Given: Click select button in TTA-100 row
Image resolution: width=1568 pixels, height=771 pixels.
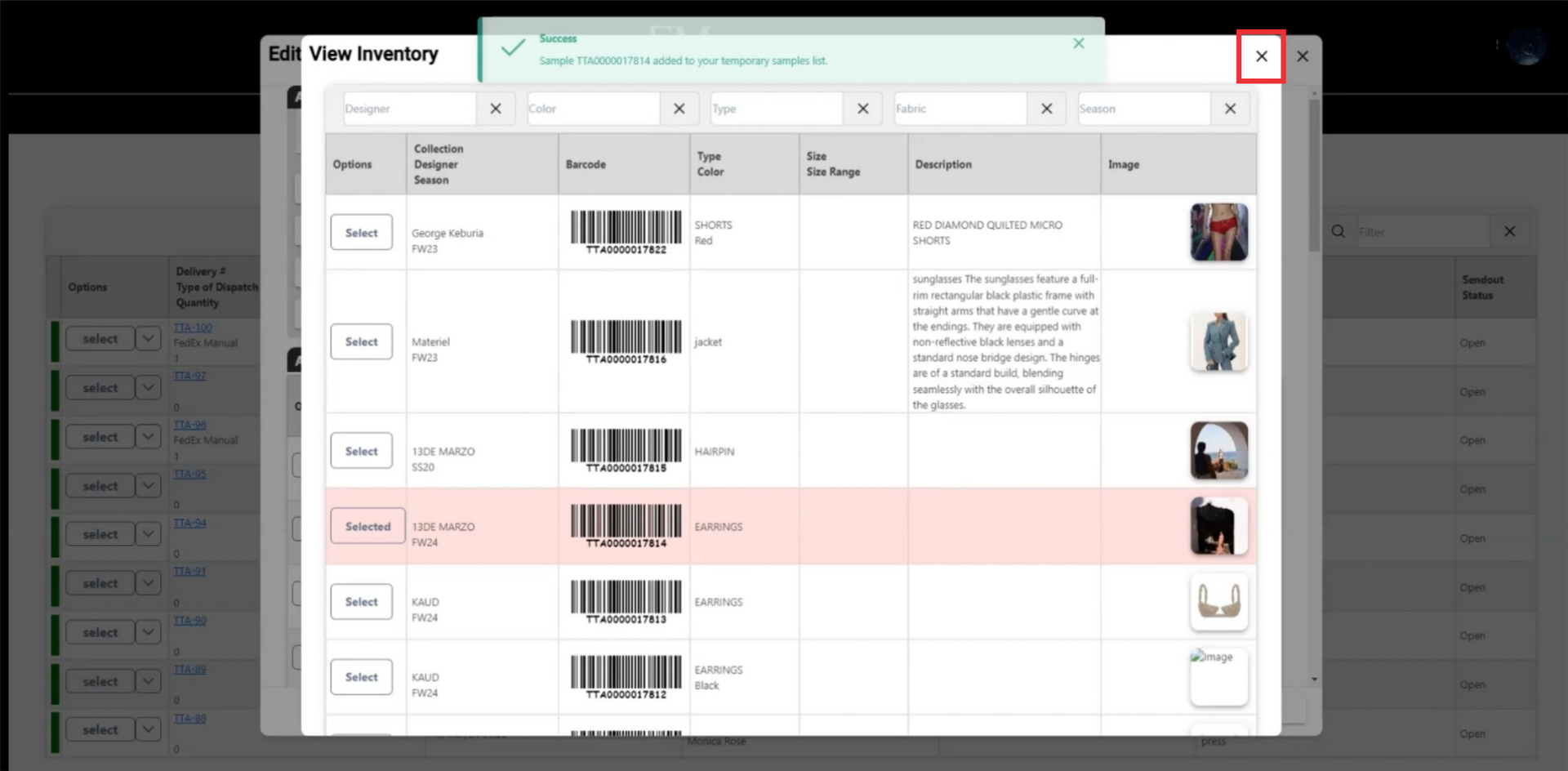Looking at the screenshot, I should [100, 338].
